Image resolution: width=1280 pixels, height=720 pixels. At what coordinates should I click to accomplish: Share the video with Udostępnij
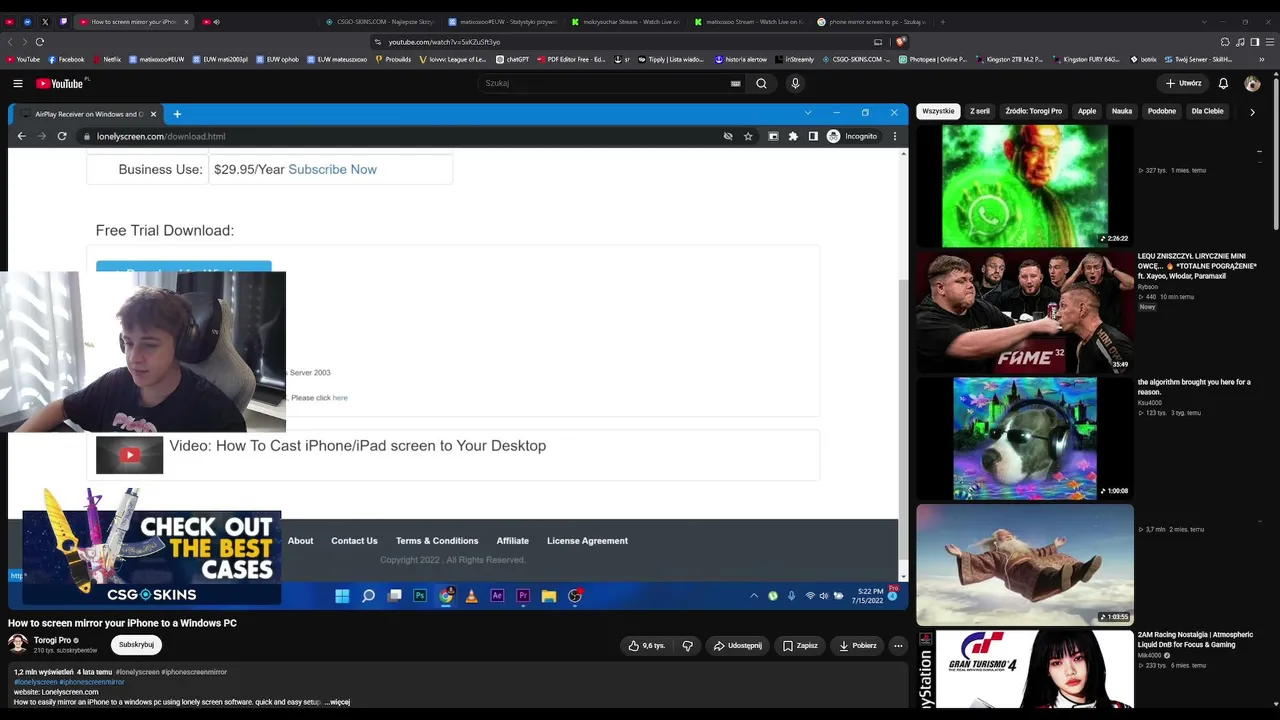pyautogui.click(x=738, y=646)
